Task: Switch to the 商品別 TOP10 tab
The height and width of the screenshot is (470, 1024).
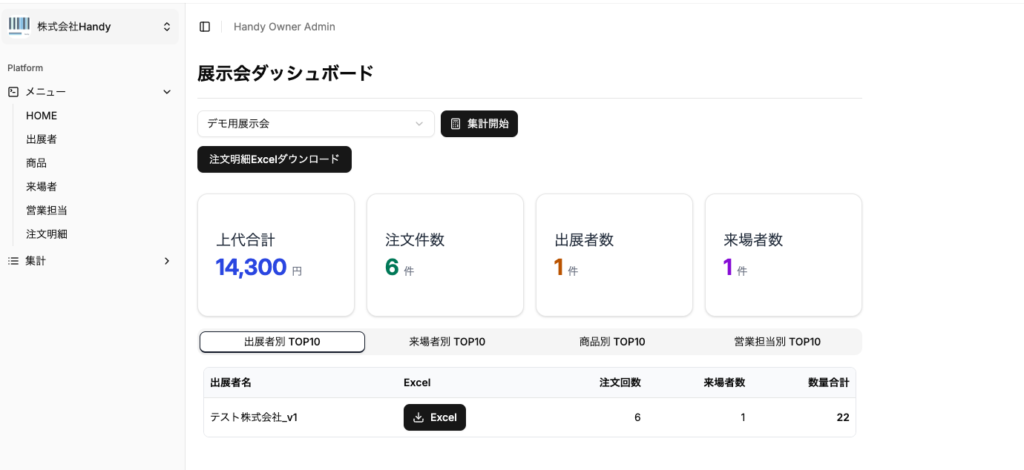Action: (x=612, y=342)
